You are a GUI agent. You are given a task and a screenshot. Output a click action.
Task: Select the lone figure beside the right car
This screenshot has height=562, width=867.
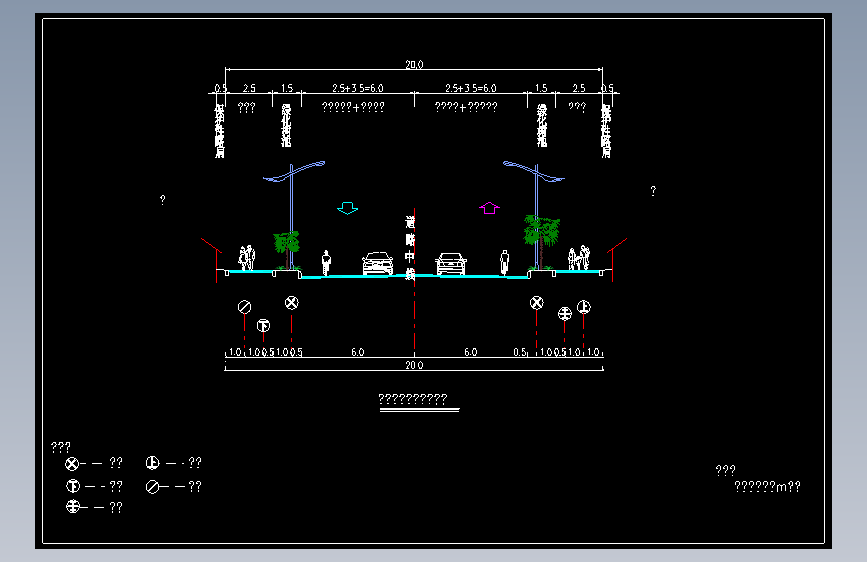pos(504,263)
